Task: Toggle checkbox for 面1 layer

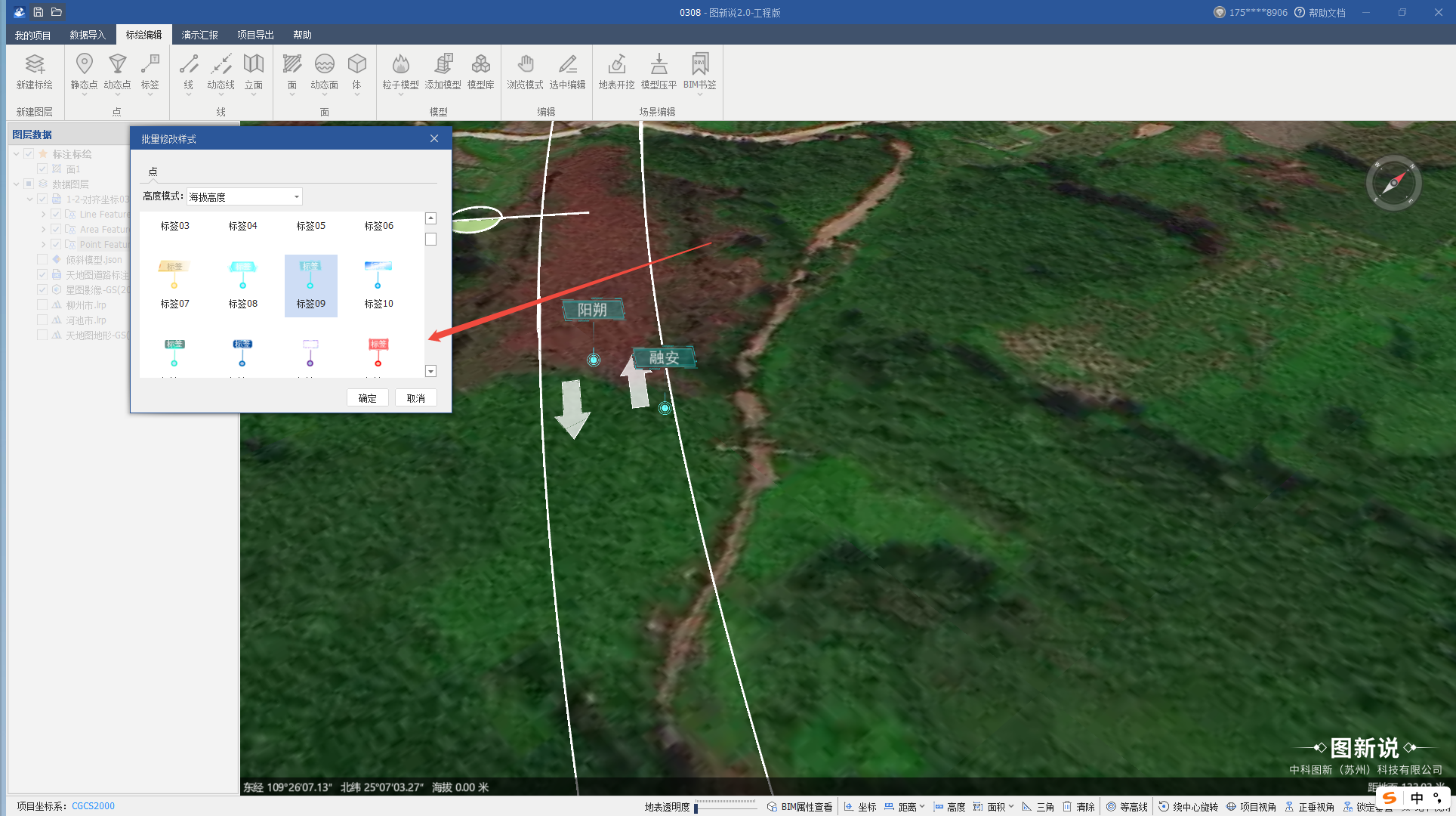Action: pyautogui.click(x=43, y=169)
